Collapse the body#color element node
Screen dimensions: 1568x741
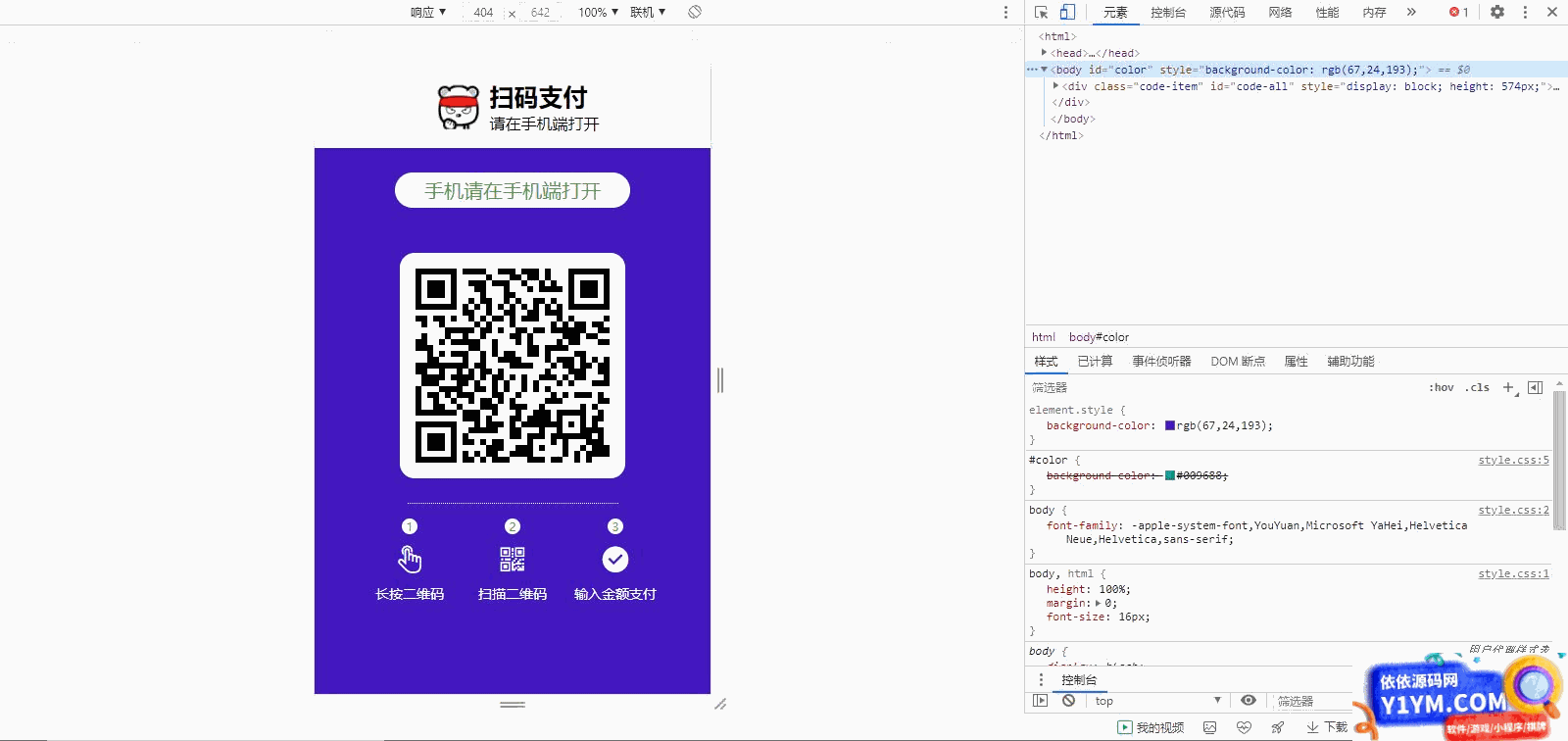click(x=1044, y=70)
